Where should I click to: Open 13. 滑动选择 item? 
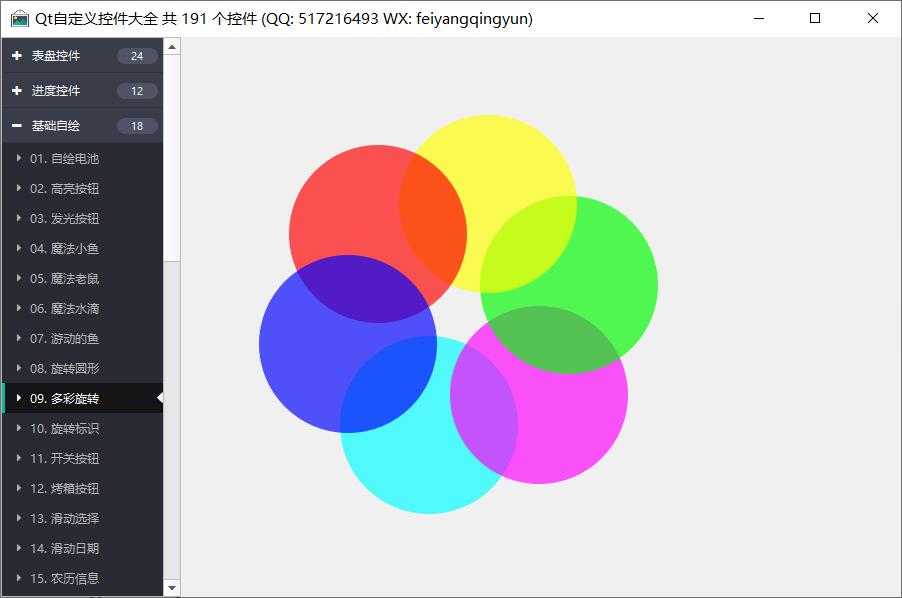tap(64, 518)
